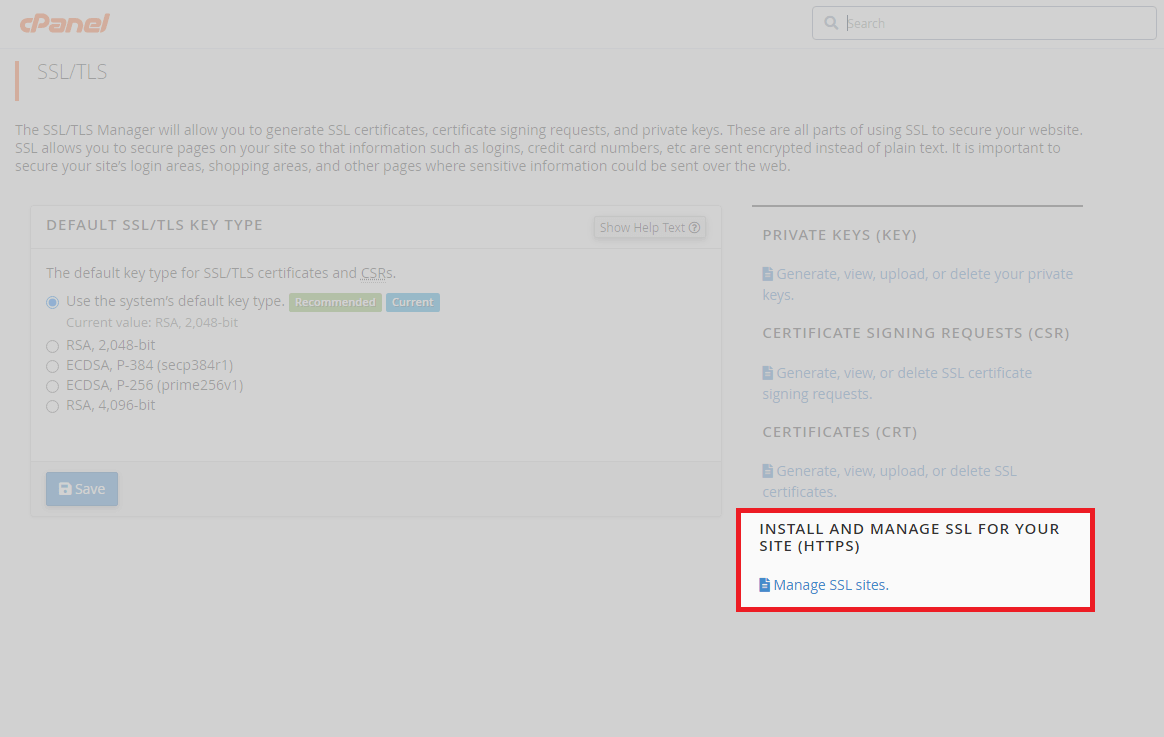Select the ECDSA, P-384 (secp384r1) option
This screenshot has width=1164, height=737.
click(x=52, y=365)
